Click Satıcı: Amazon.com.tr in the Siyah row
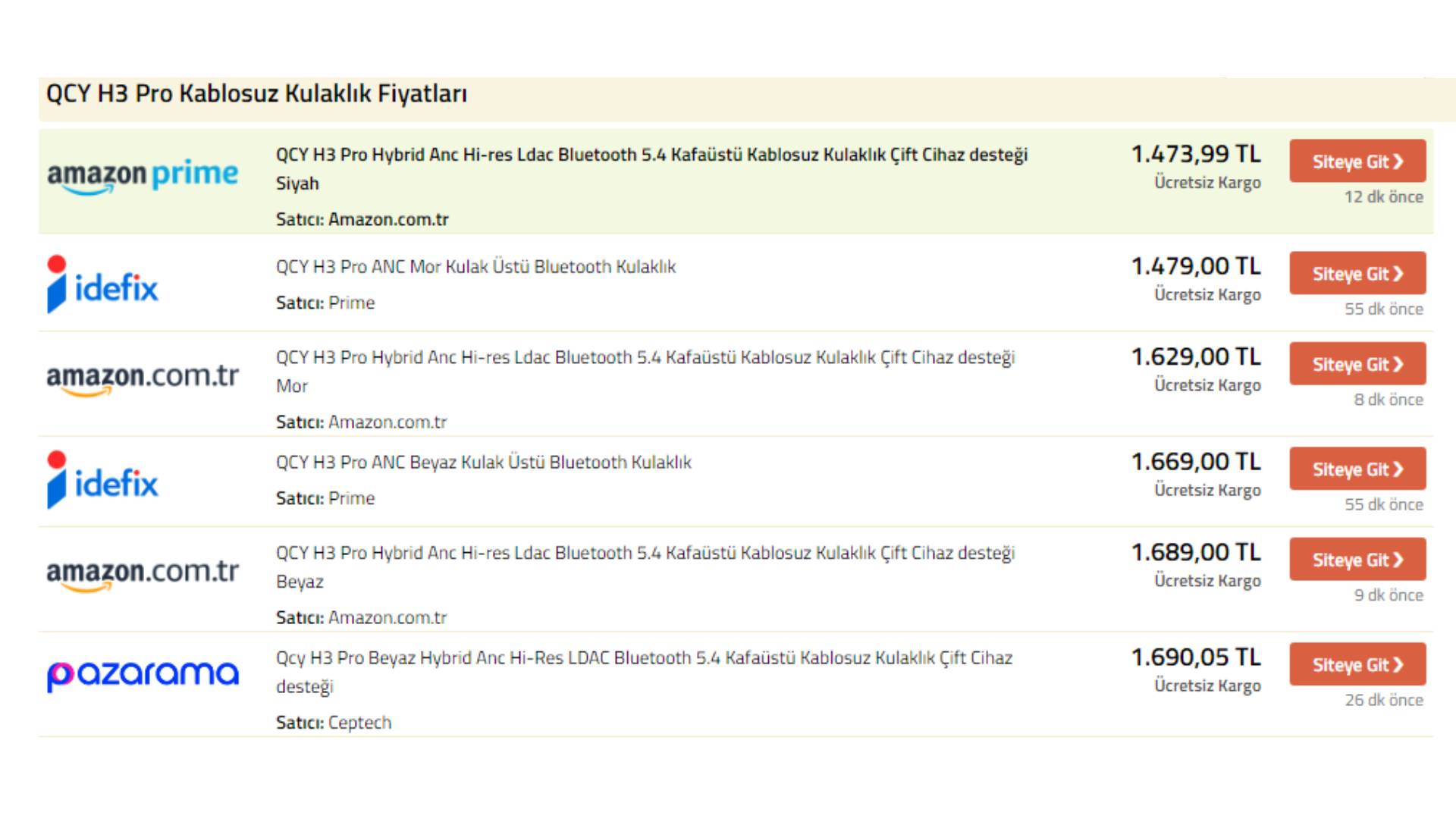Image resolution: width=1456 pixels, height=819 pixels. pos(362,220)
